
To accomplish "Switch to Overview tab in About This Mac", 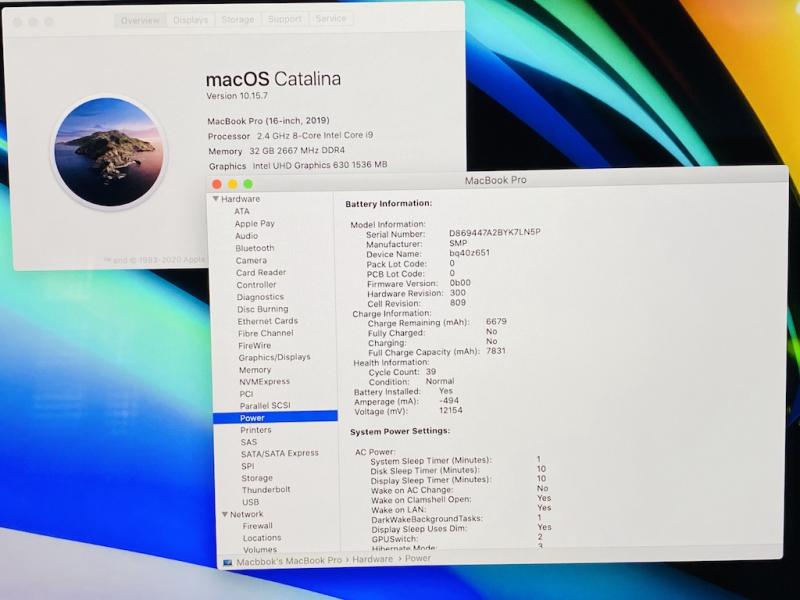I will [x=140, y=20].
